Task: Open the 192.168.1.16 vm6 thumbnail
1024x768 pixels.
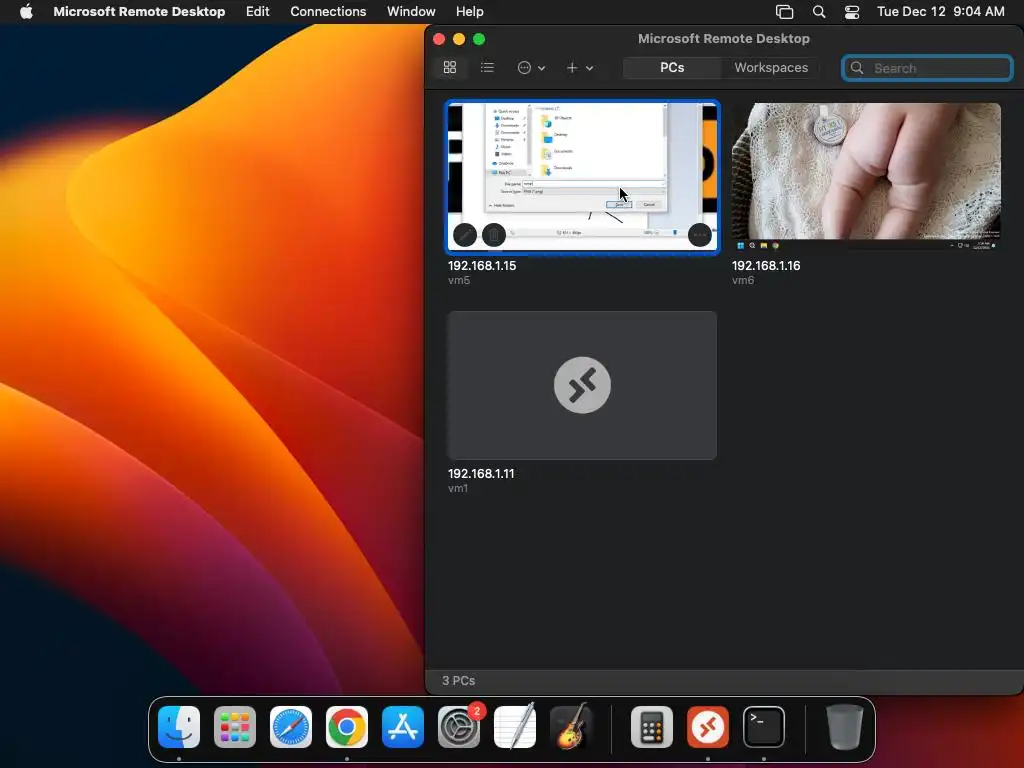Action: click(866, 177)
